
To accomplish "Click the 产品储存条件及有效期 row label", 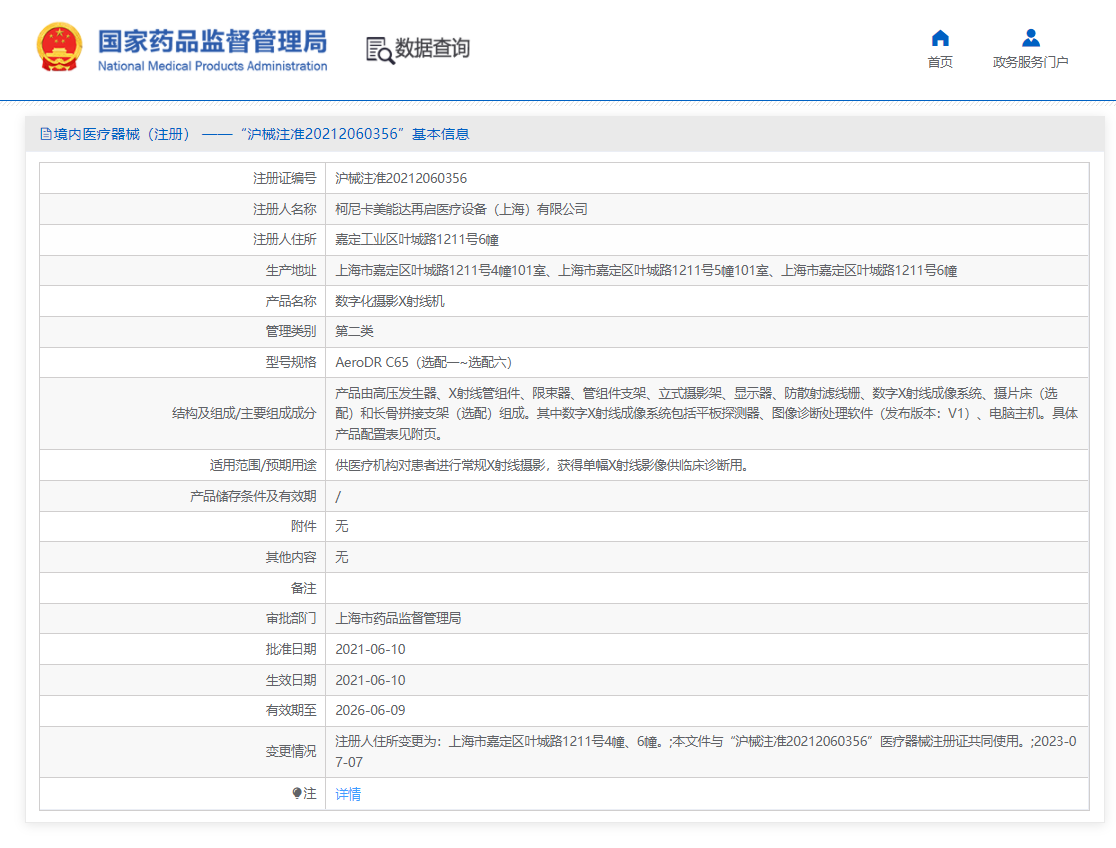I will click(x=253, y=496).
